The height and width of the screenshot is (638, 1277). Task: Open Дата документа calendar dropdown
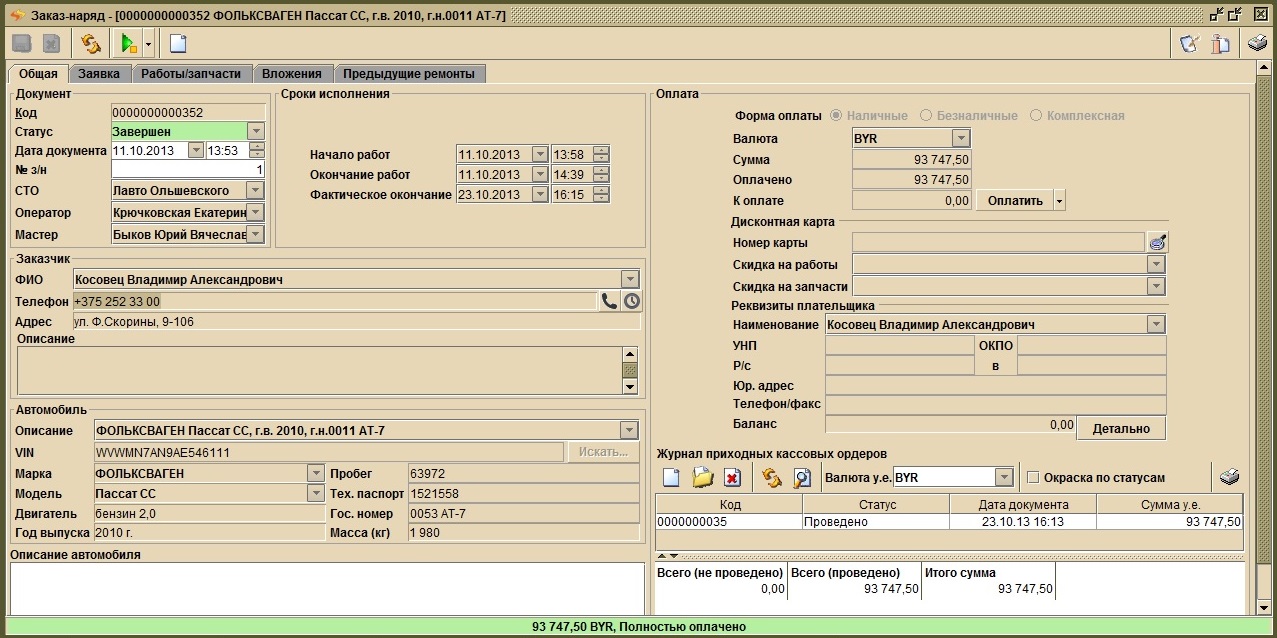195,151
